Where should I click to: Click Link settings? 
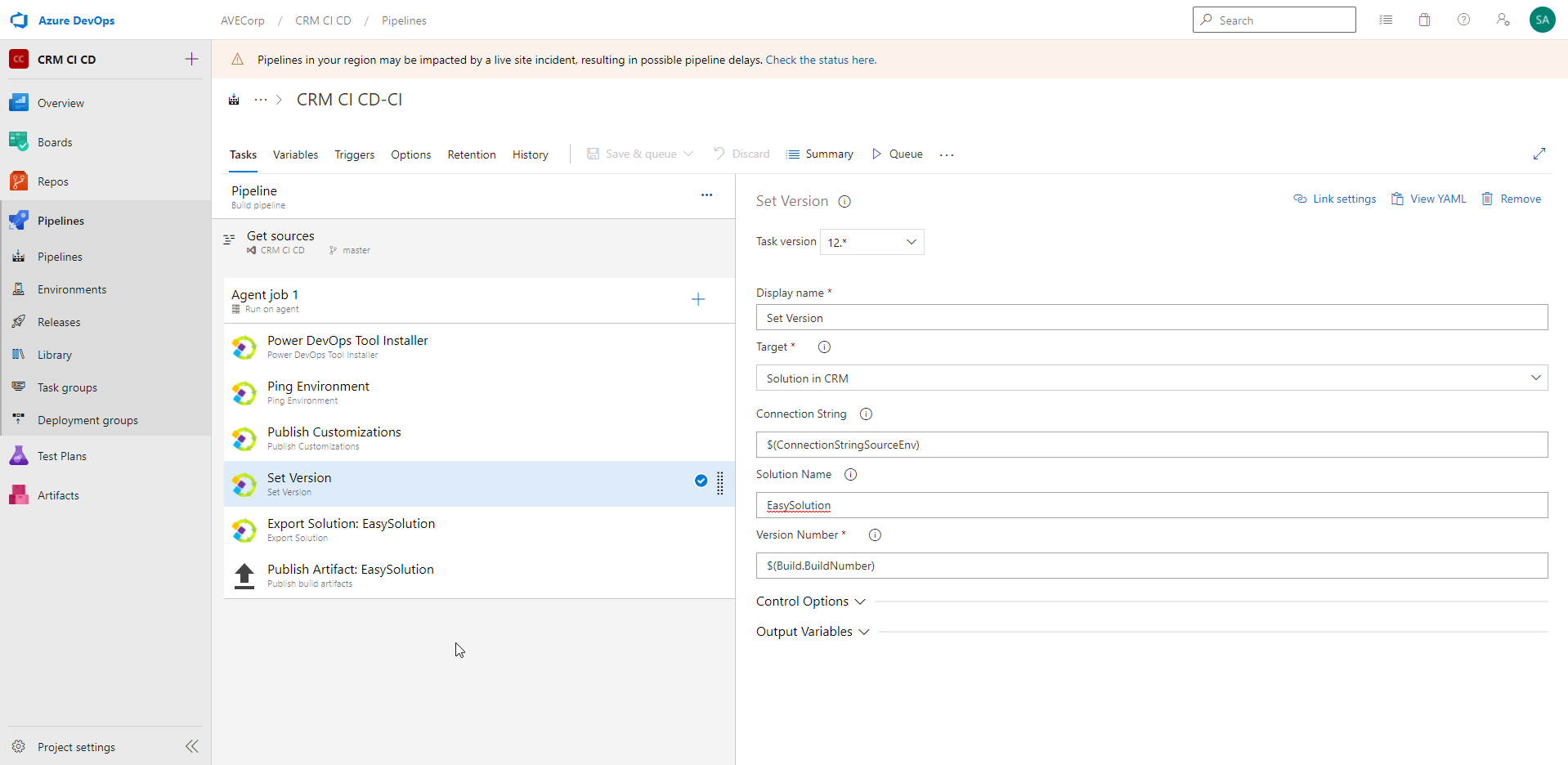click(1335, 199)
